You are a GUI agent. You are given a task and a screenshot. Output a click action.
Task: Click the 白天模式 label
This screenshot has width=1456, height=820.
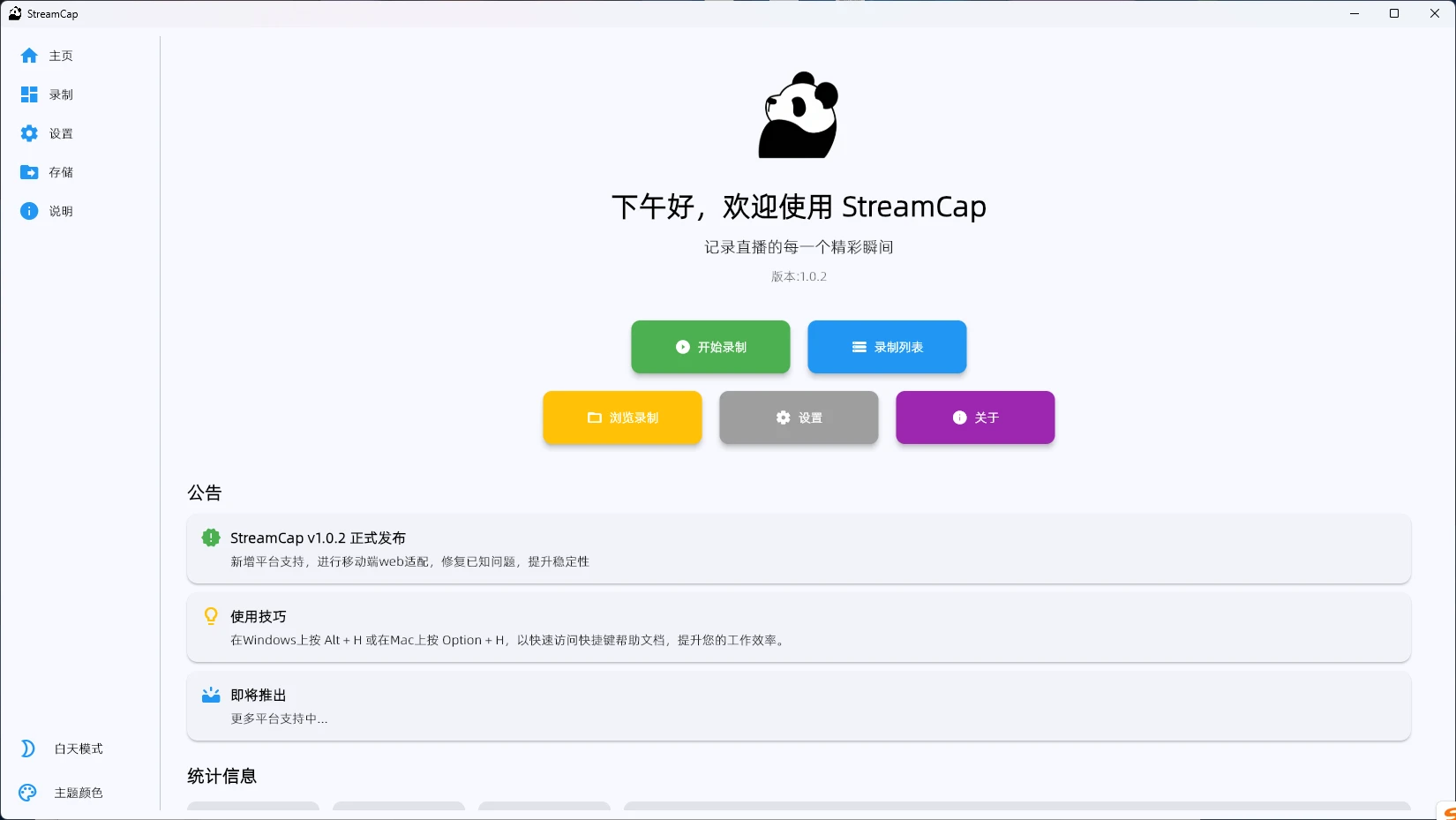(x=79, y=749)
